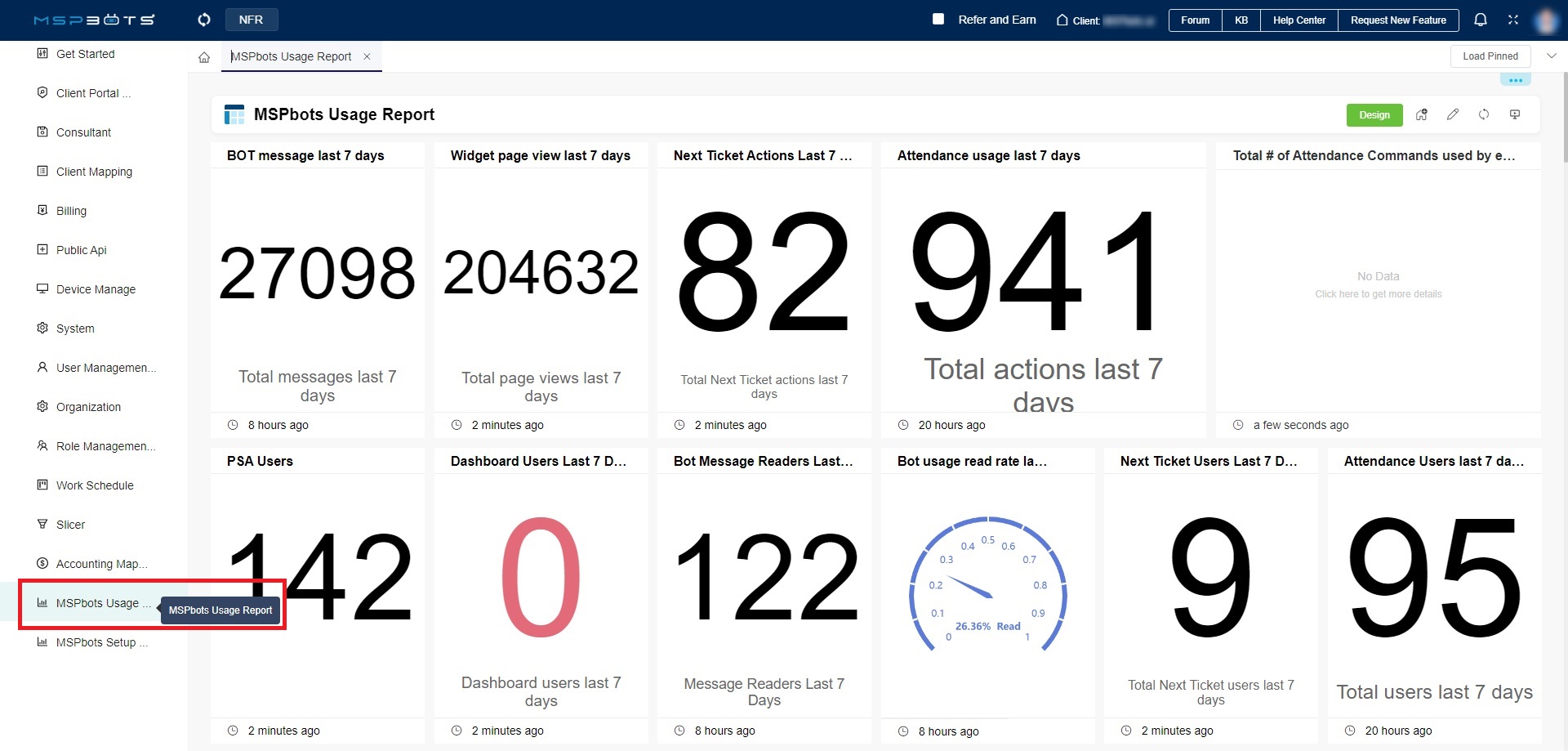
Task: Open Billing in the sidebar
Action: [71, 211]
